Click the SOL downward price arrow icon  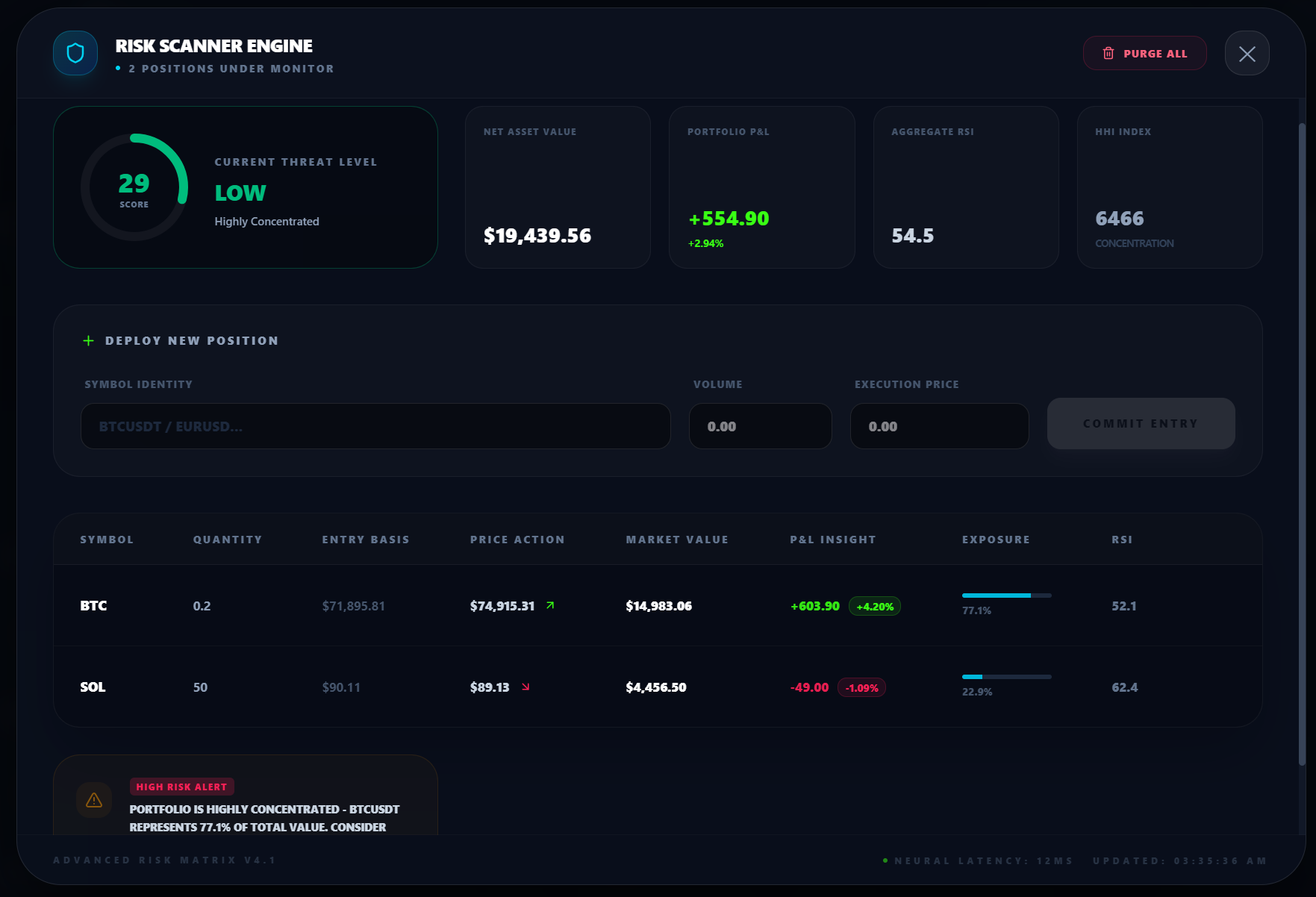tap(526, 687)
